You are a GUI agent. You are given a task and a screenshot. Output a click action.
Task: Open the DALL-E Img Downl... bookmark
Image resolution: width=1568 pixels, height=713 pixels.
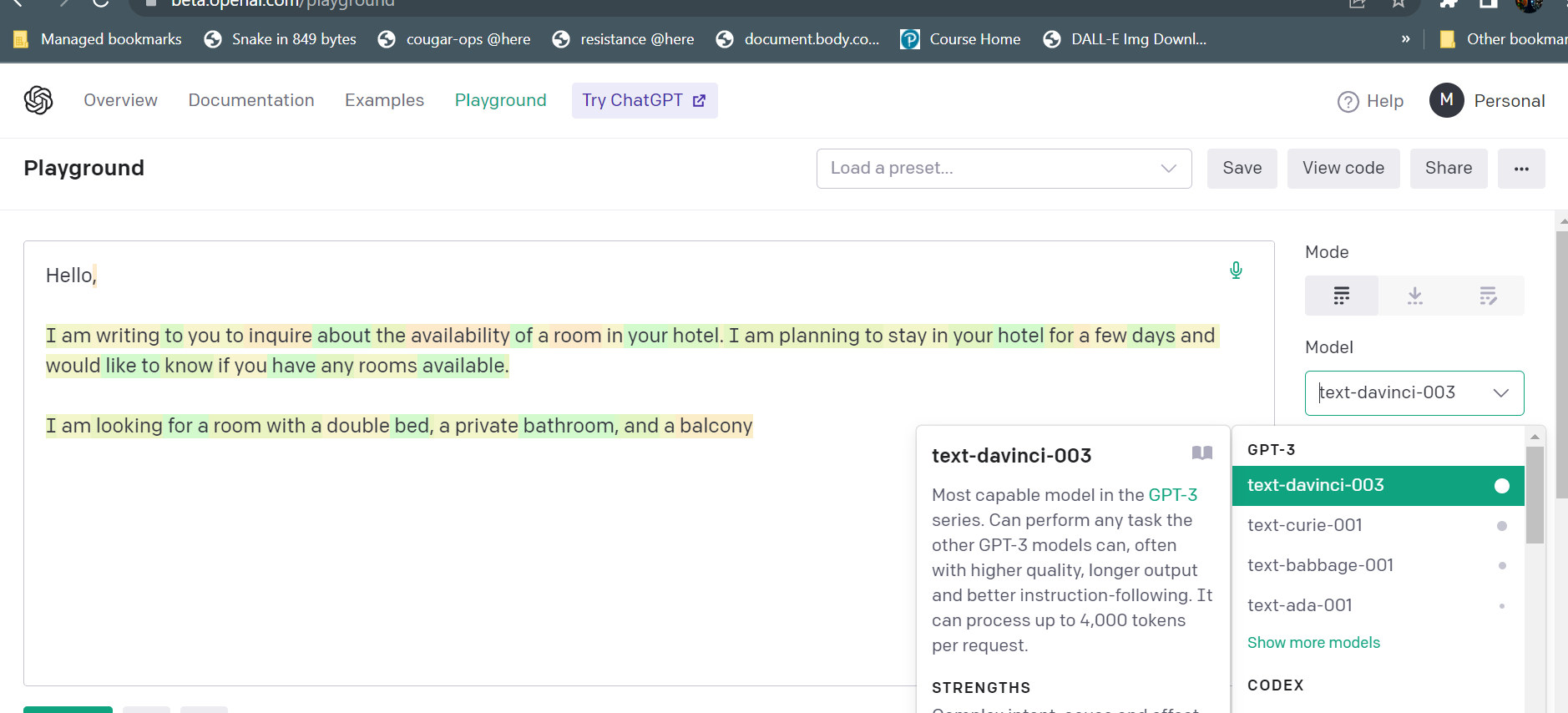(1125, 39)
